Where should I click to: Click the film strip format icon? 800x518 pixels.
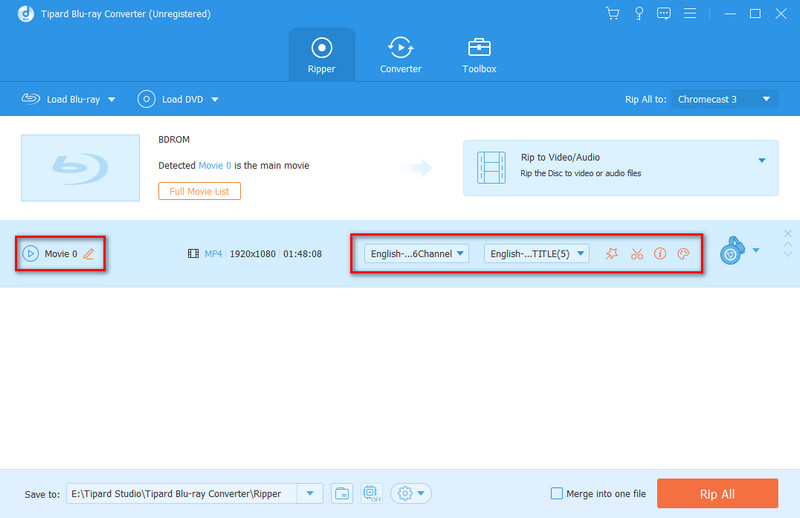click(193, 254)
